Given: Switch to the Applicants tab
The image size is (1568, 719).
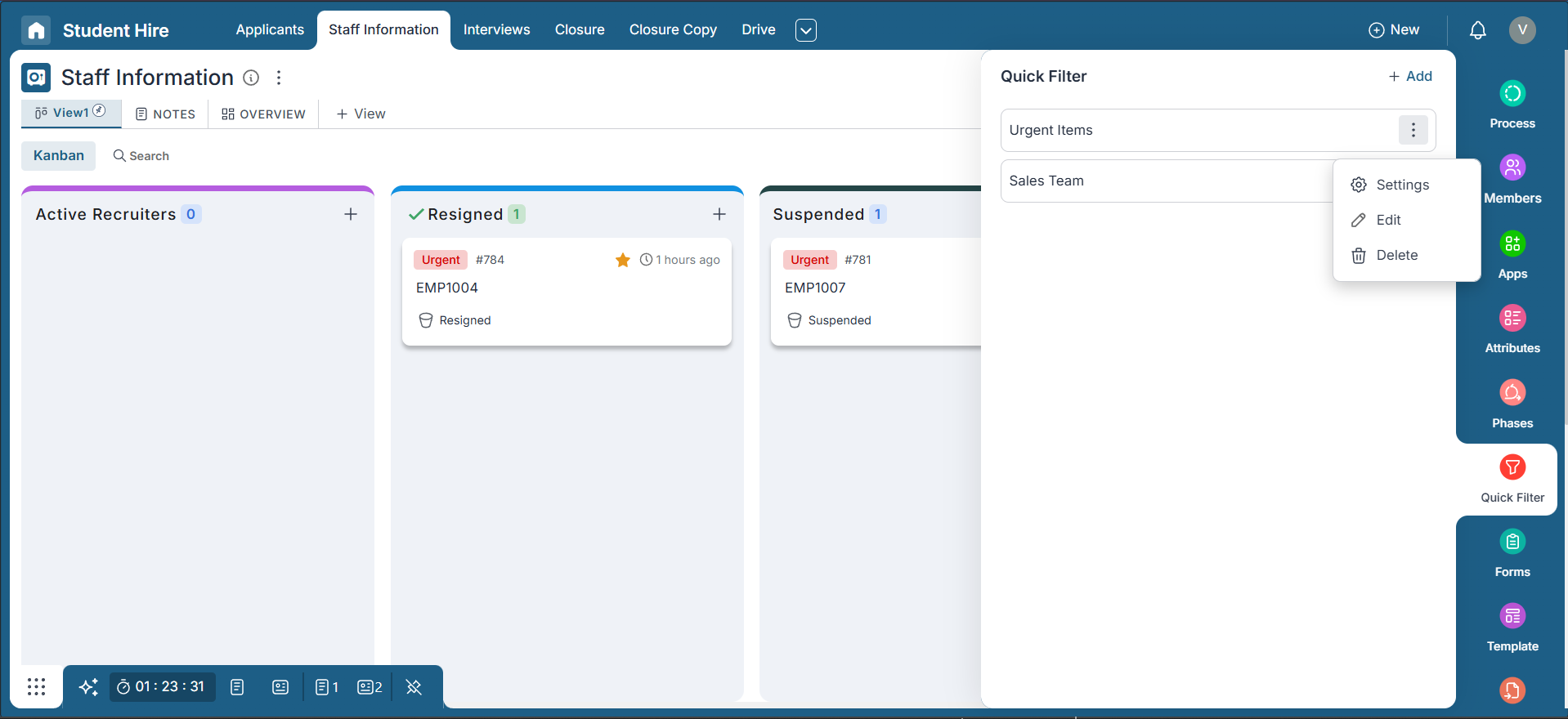Looking at the screenshot, I should point(270,29).
